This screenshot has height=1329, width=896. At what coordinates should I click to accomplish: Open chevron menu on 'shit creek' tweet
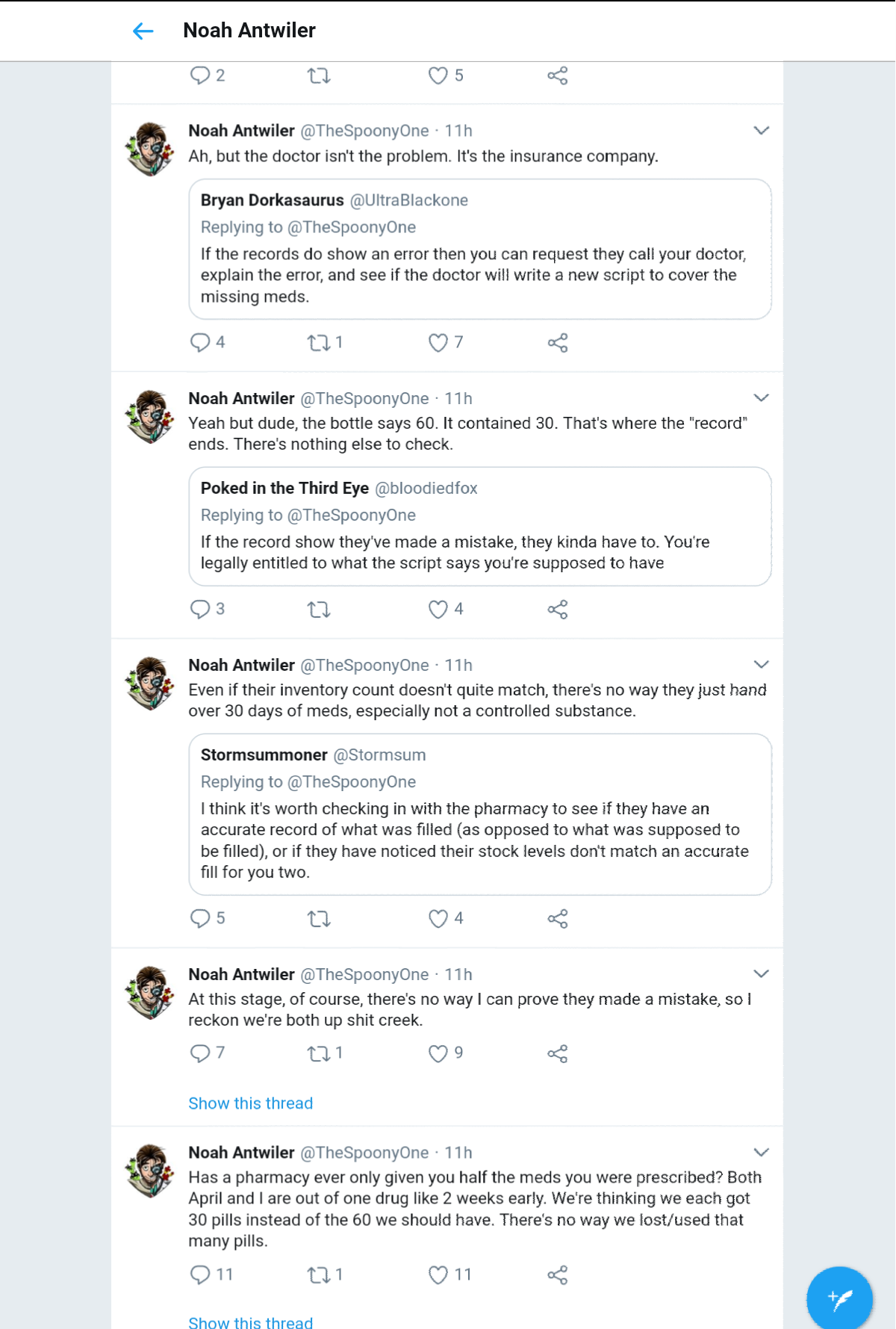coord(761,974)
